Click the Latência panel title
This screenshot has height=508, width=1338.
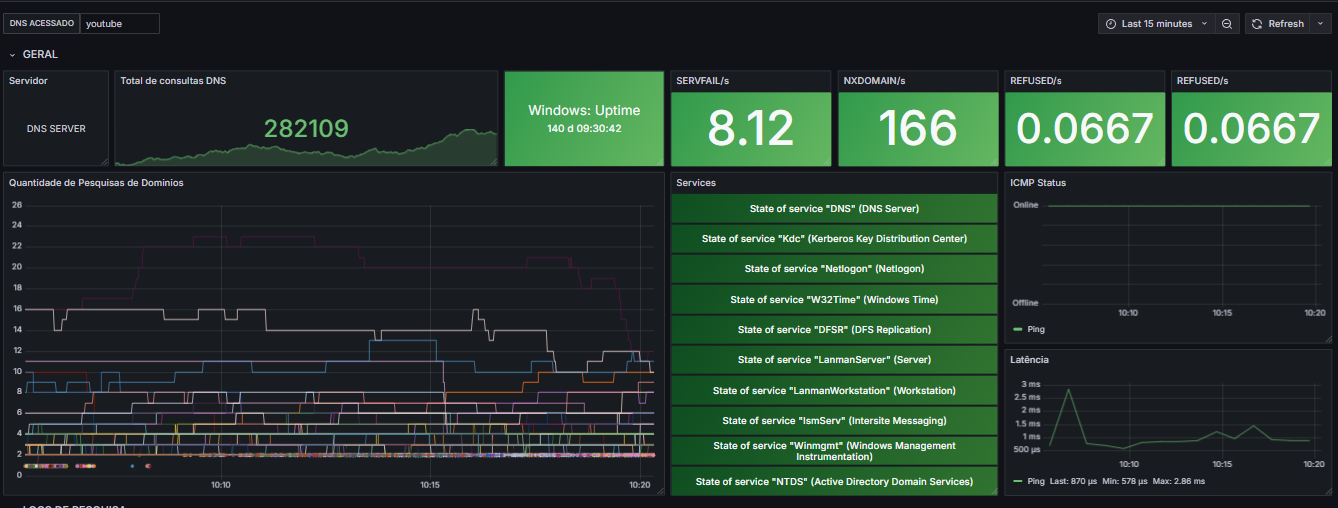(x=1029, y=359)
